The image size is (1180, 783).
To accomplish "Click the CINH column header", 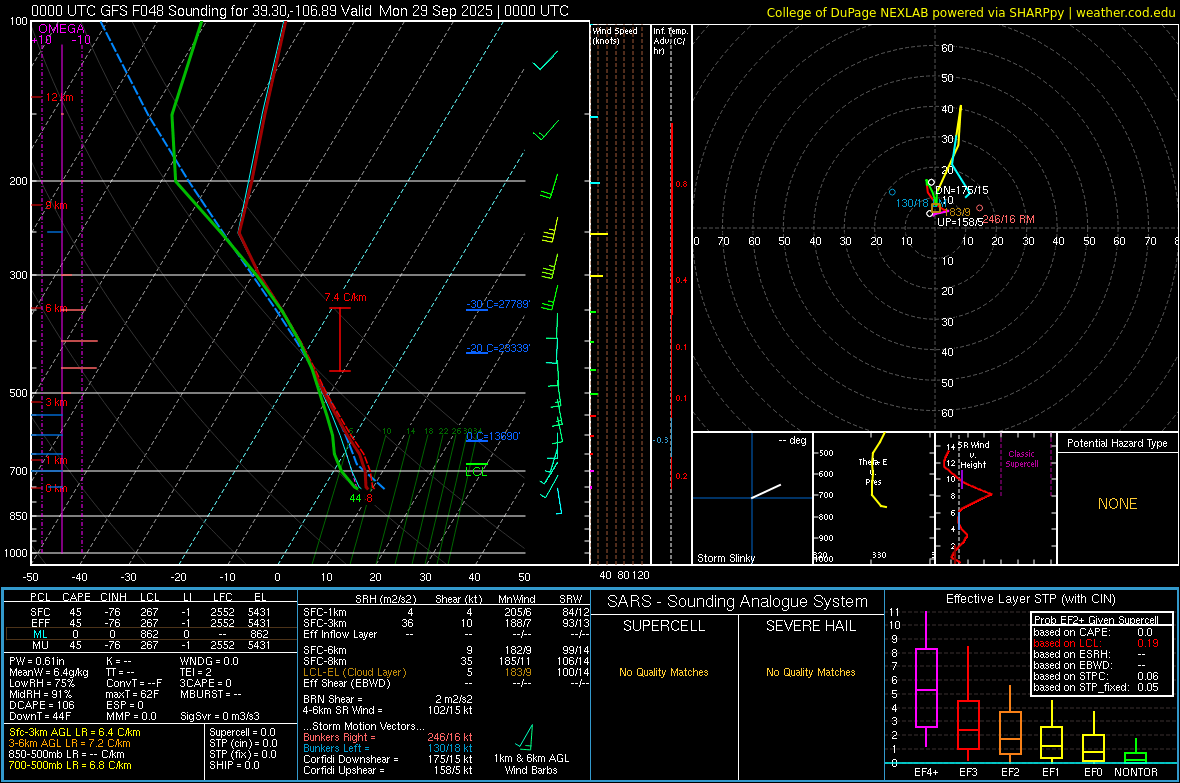I will click(114, 598).
